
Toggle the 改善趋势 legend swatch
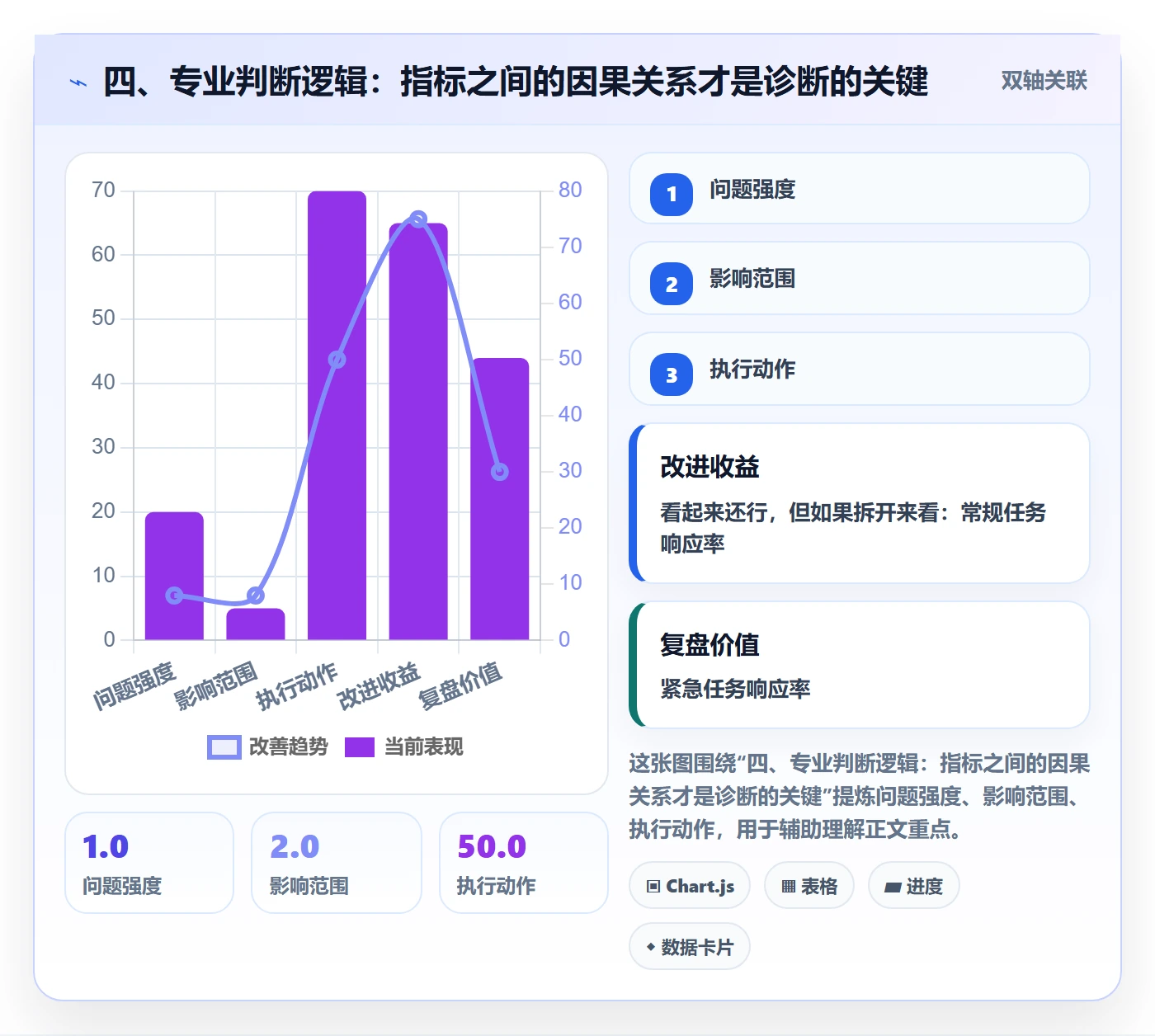tap(224, 746)
